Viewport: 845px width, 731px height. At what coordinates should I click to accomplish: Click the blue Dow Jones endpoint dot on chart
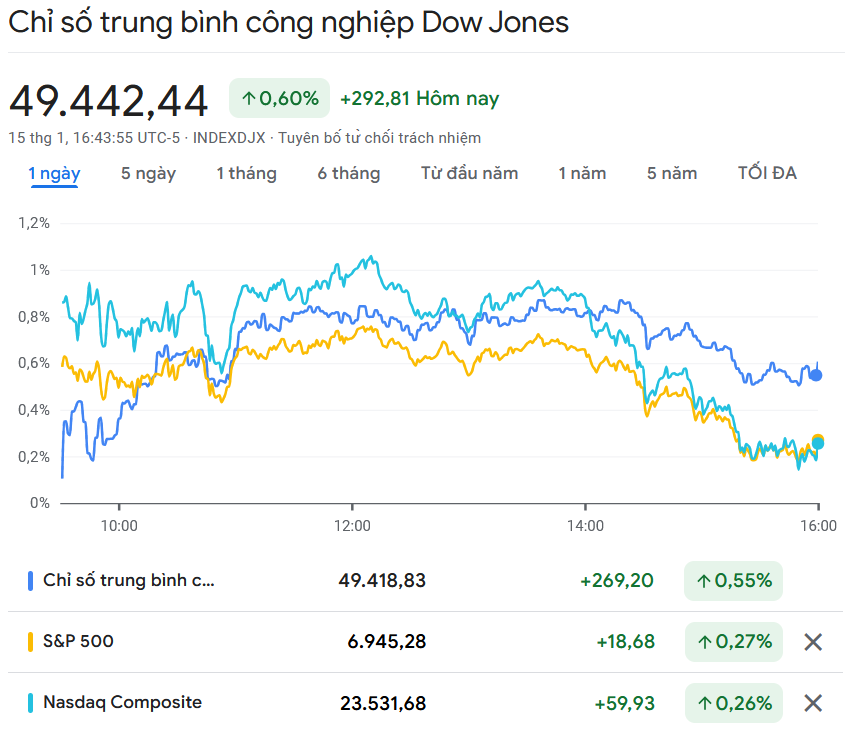(x=816, y=375)
